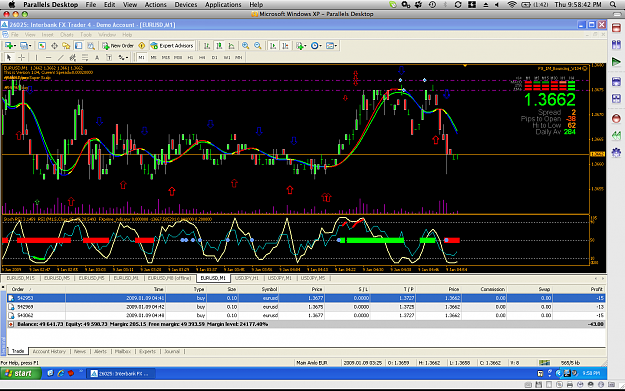Screen dimensions: 625x391
Task: Select the text label T tool
Action: pyautogui.click(x=109, y=57)
